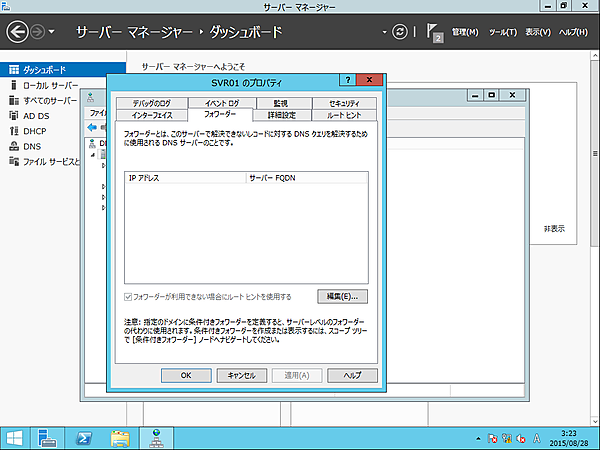Viewport: 600px width, 450px height.
Task: Click the help question mark in SVR01 dialog
Action: 347,80
